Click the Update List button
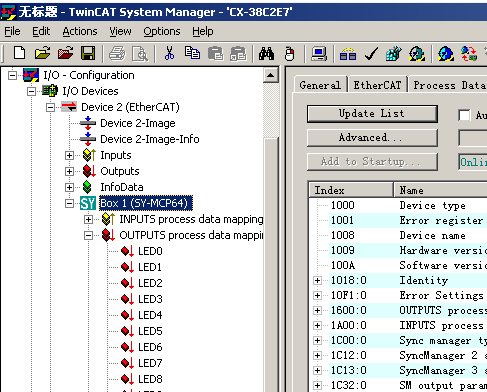This screenshot has height=392, width=487. coord(372,114)
